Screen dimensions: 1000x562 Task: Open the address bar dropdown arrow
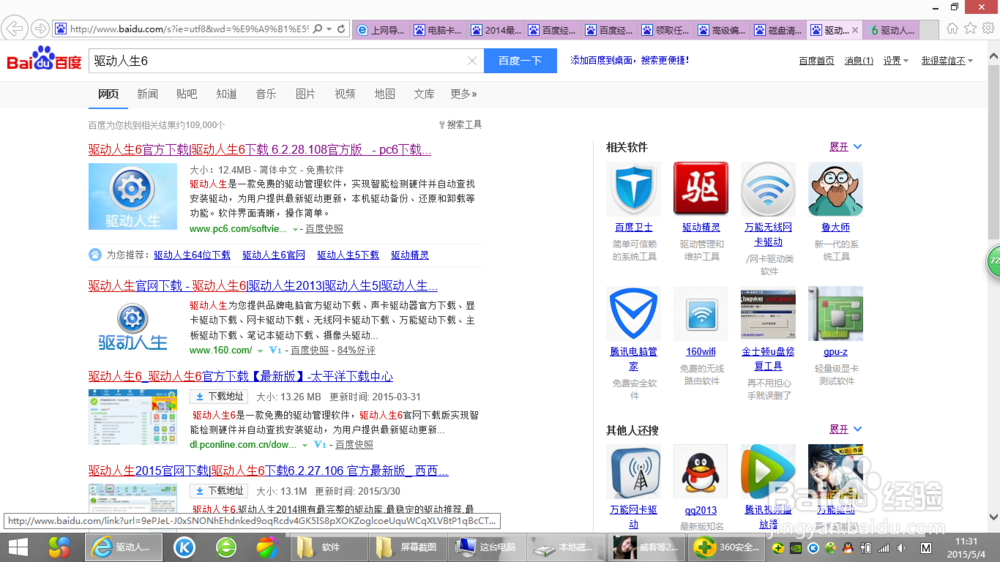click(x=329, y=29)
